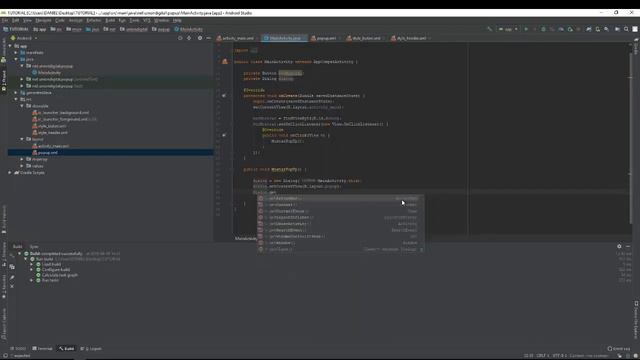Select ic_launcher_background.xml file
Viewport: 640px width, 360px height.
click(60, 113)
